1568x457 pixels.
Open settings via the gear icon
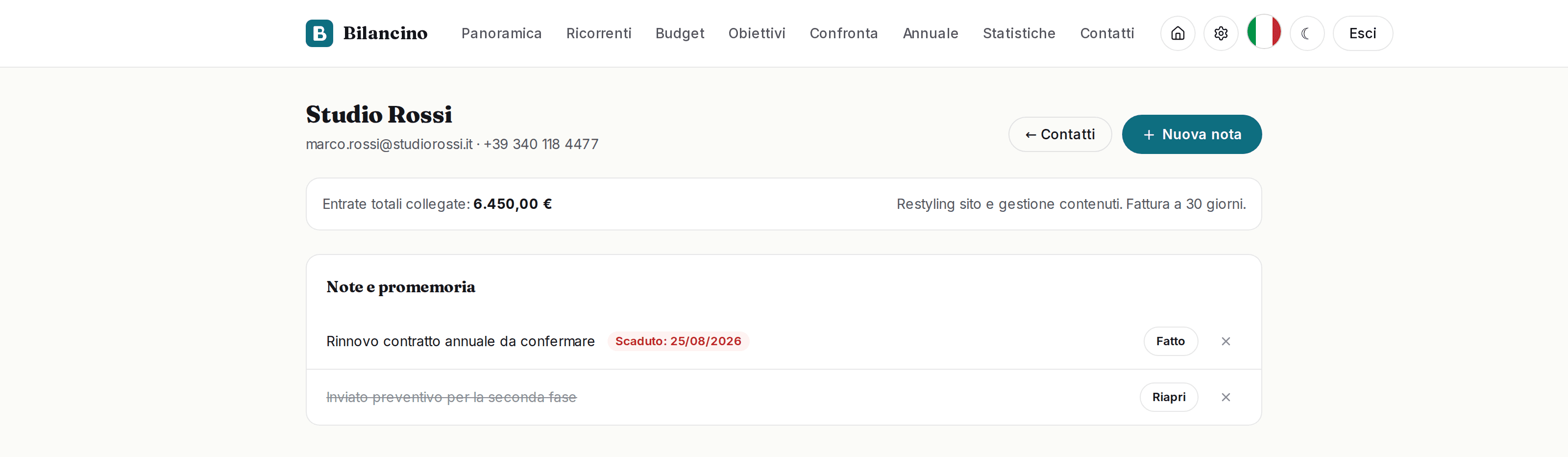coord(1221,33)
